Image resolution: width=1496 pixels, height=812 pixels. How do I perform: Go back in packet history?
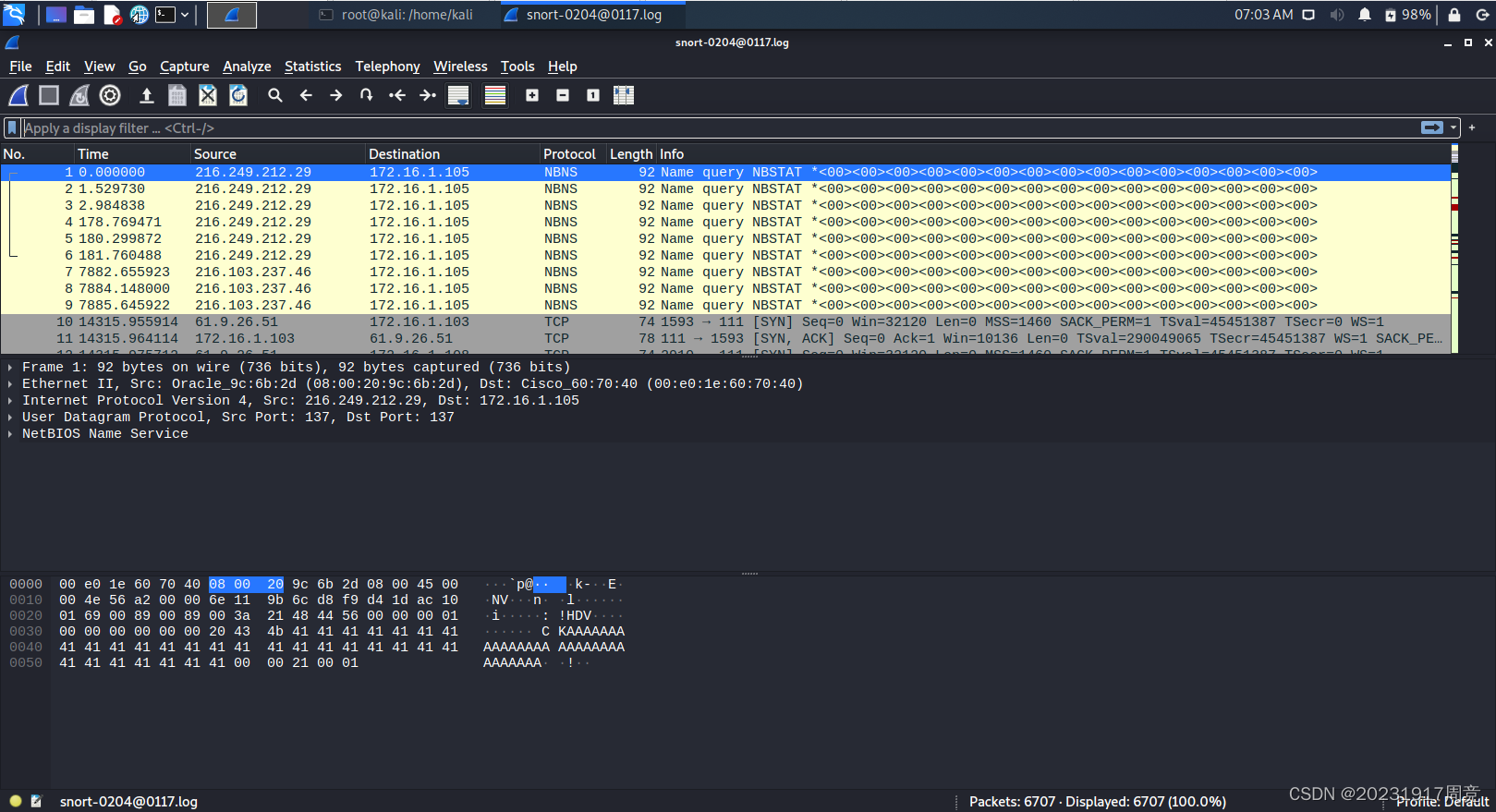306,95
